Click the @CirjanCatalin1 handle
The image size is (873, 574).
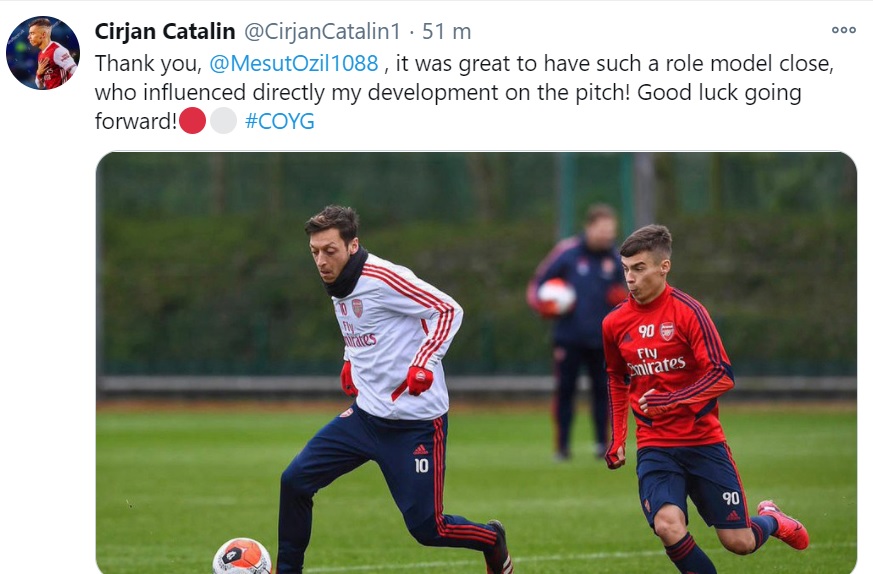click(x=324, y=31)
